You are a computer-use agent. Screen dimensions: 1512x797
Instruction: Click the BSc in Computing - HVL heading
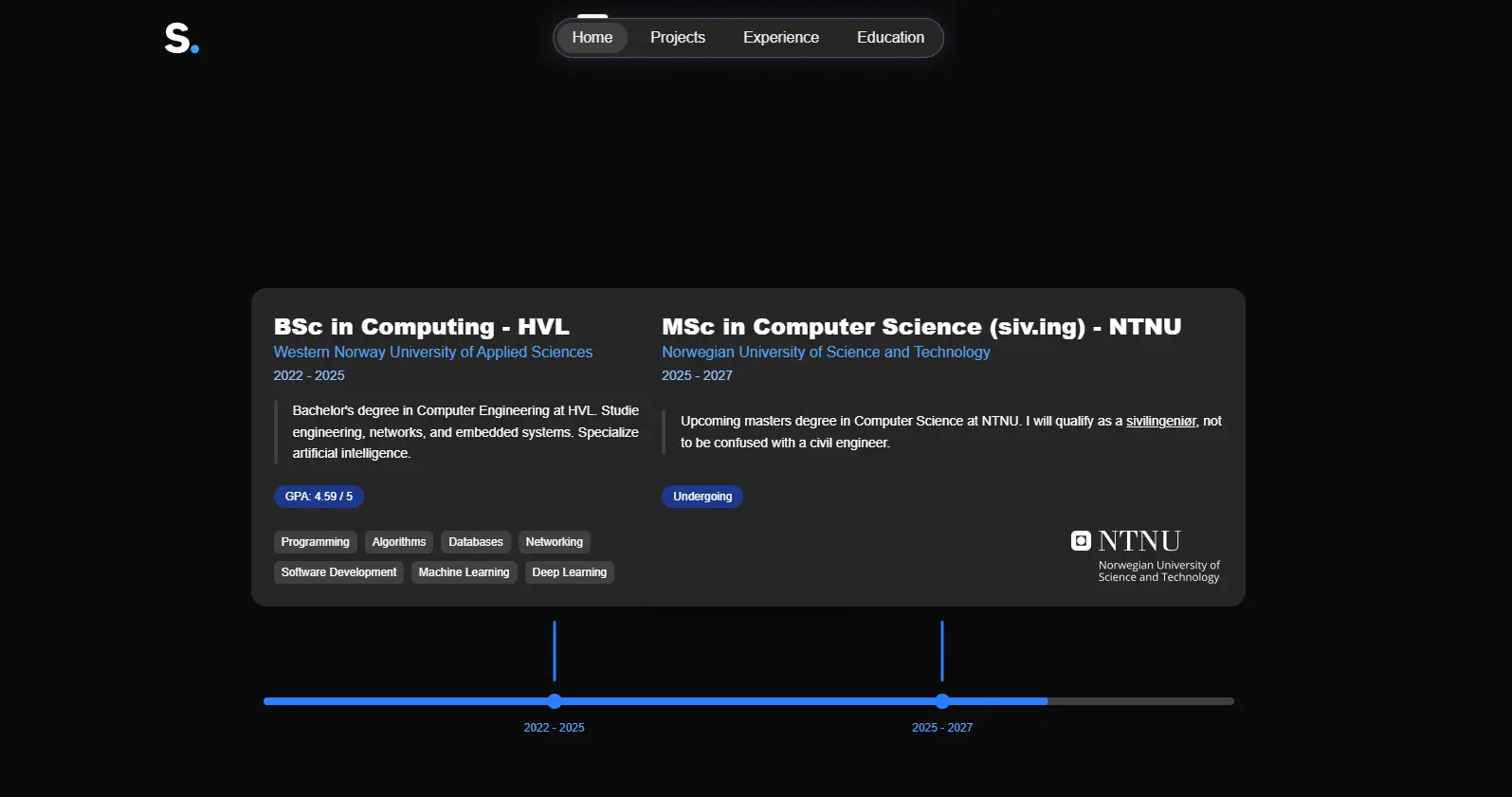point(422,327)
